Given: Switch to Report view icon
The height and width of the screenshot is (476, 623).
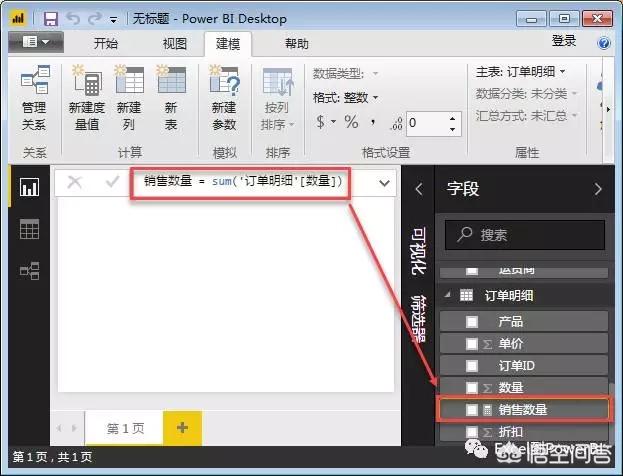Looking at the screenshot, I should 29,187.
